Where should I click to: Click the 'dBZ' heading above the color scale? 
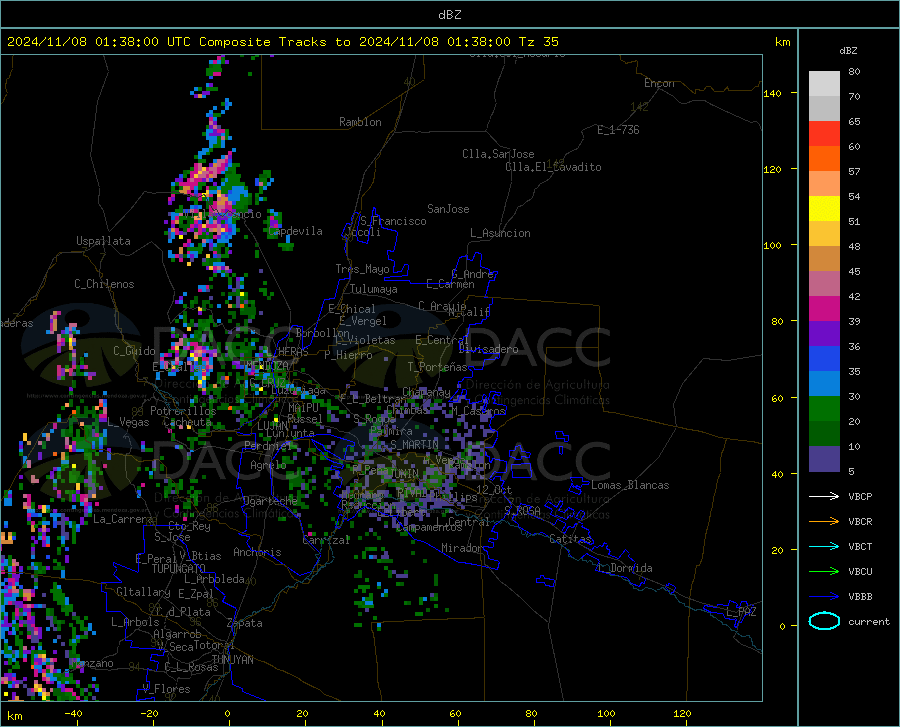tap(848, 50)
